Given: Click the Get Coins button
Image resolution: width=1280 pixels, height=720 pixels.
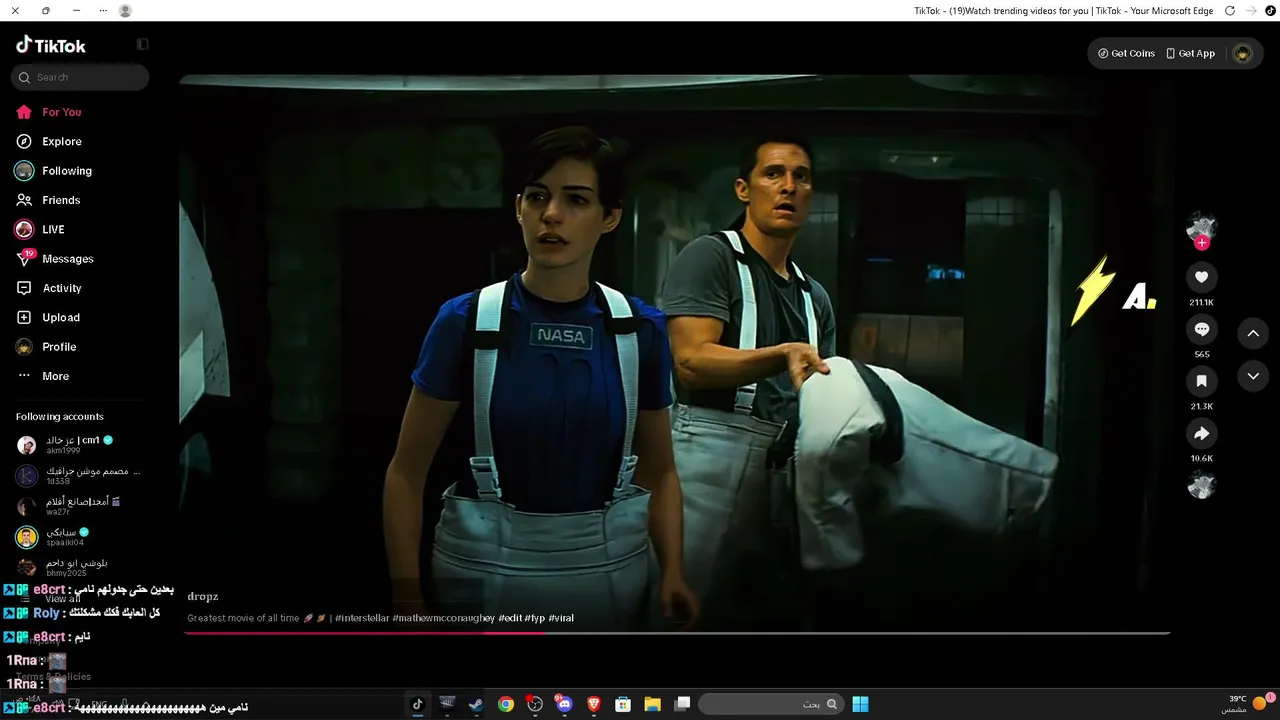Looking at the screenshot, I should click(x=1126, y=53).
